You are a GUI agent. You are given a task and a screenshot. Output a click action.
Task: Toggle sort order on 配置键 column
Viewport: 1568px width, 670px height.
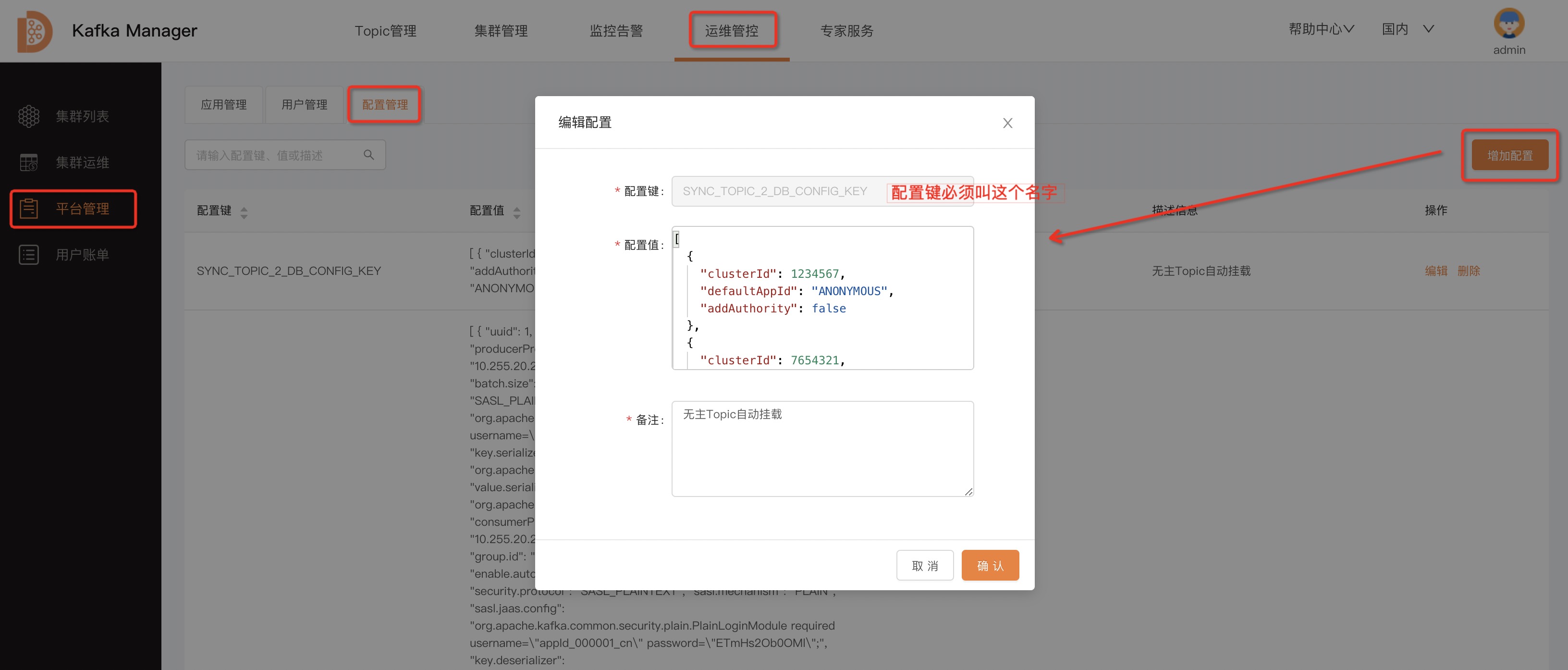[x=244, y=211]
